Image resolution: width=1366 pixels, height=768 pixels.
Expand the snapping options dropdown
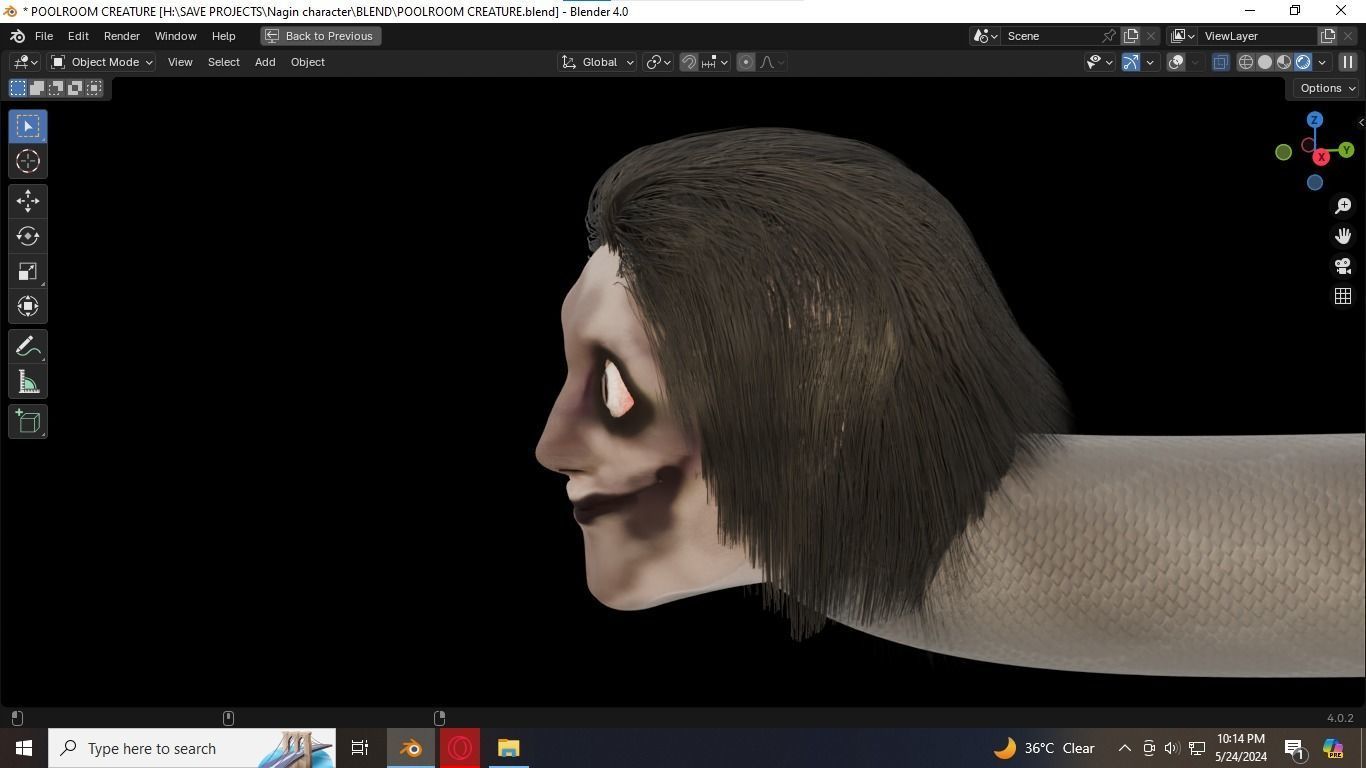[x=714, y=62]
